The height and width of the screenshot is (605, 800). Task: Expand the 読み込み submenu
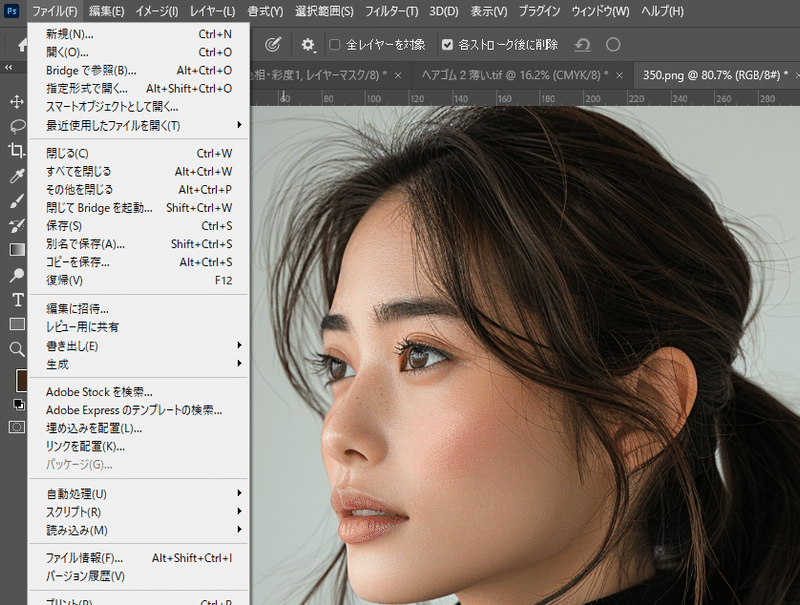click(x=138, y=530)
